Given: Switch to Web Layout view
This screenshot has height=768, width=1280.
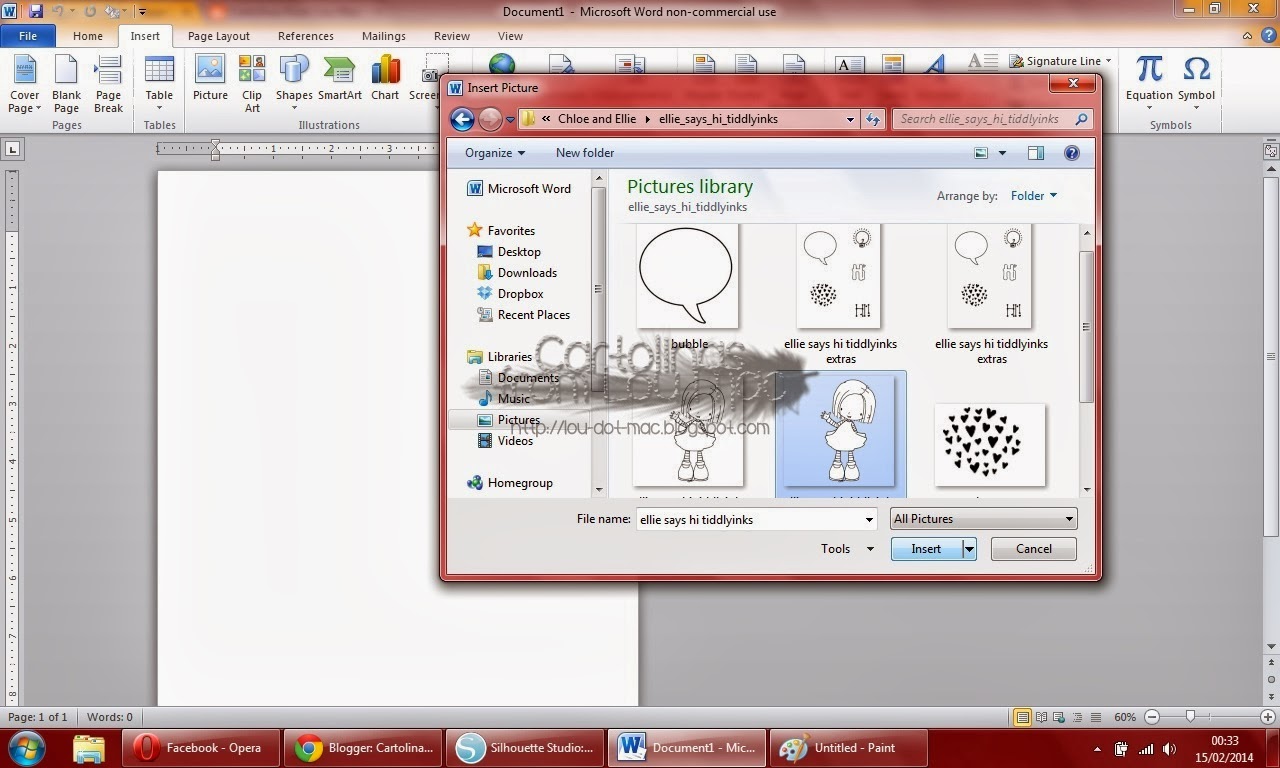Looking at the screenshot, I should pyautogui.click(x=1058, y=717).
